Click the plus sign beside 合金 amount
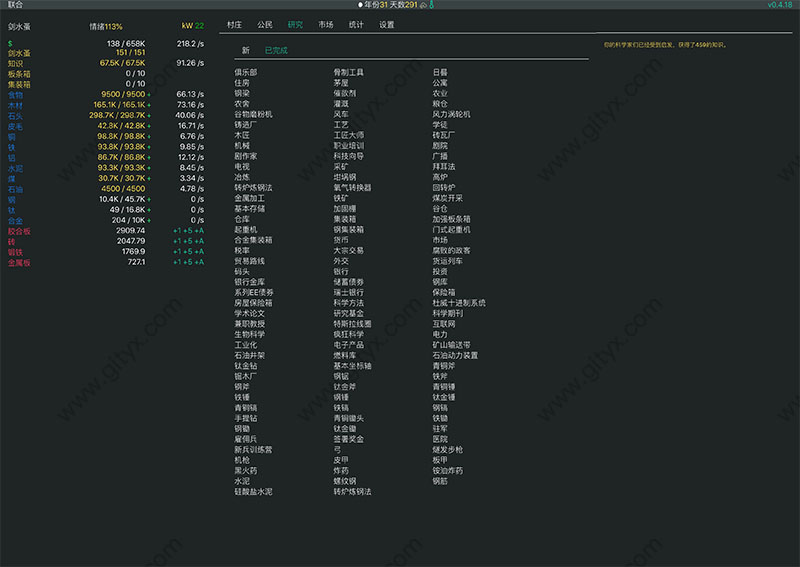Image resolution: width=800 pixels, height=567 pixels. point(150,220)
